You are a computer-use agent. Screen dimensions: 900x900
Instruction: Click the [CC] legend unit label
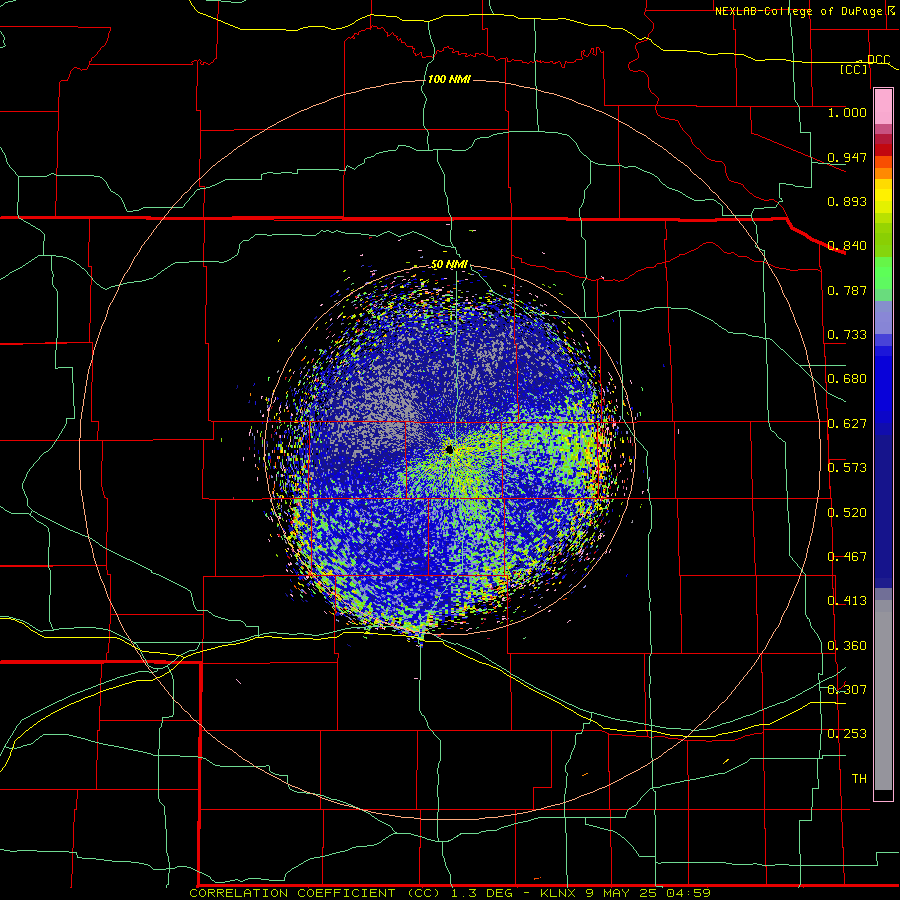854,69
